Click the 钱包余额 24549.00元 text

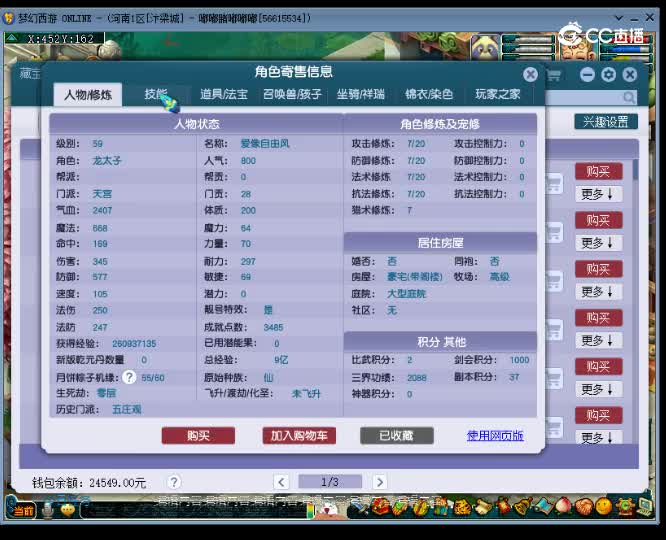(89, 483)
